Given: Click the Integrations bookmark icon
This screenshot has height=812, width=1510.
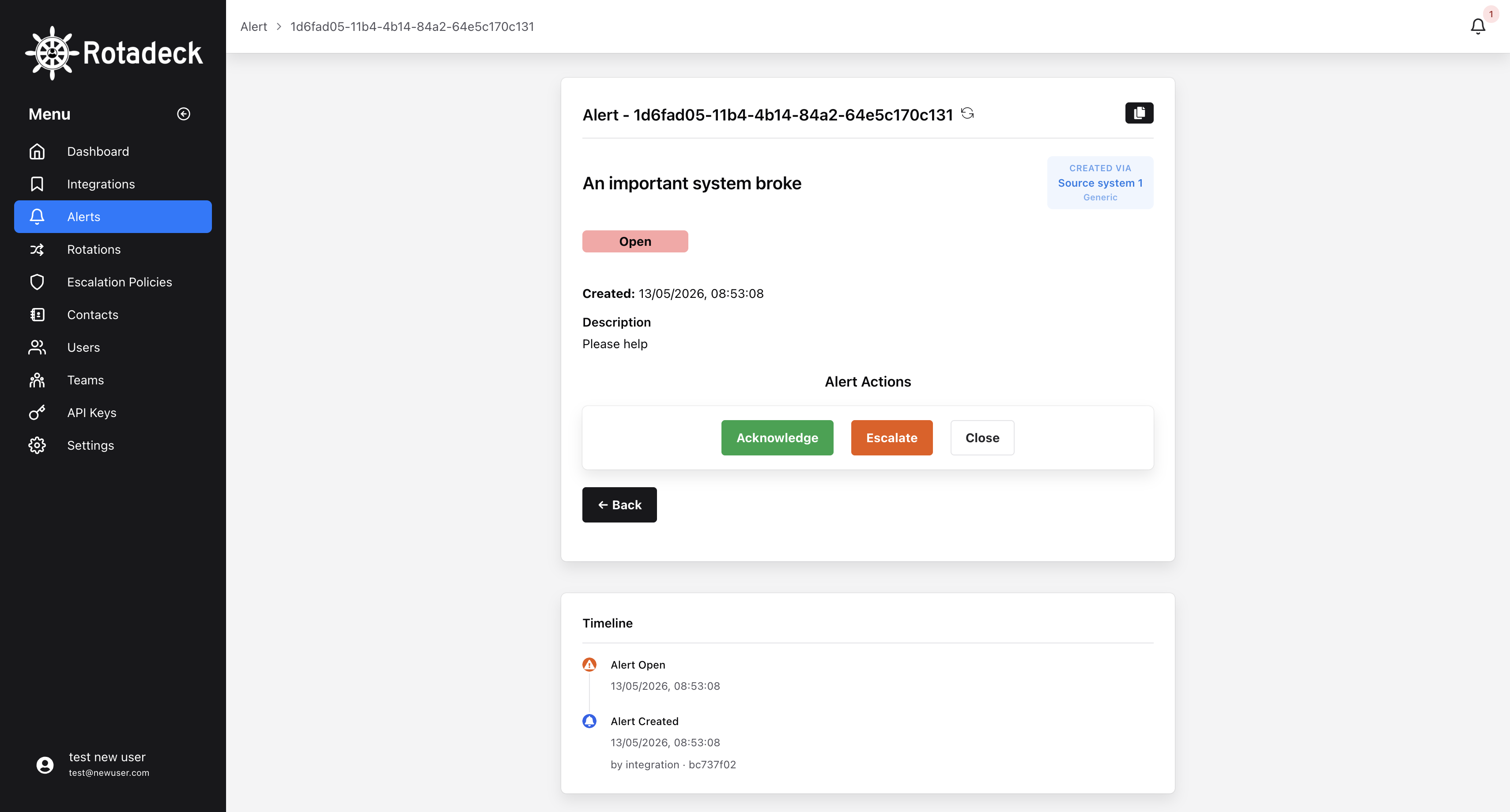Looking at the screenshot, I should pos(37,184).
